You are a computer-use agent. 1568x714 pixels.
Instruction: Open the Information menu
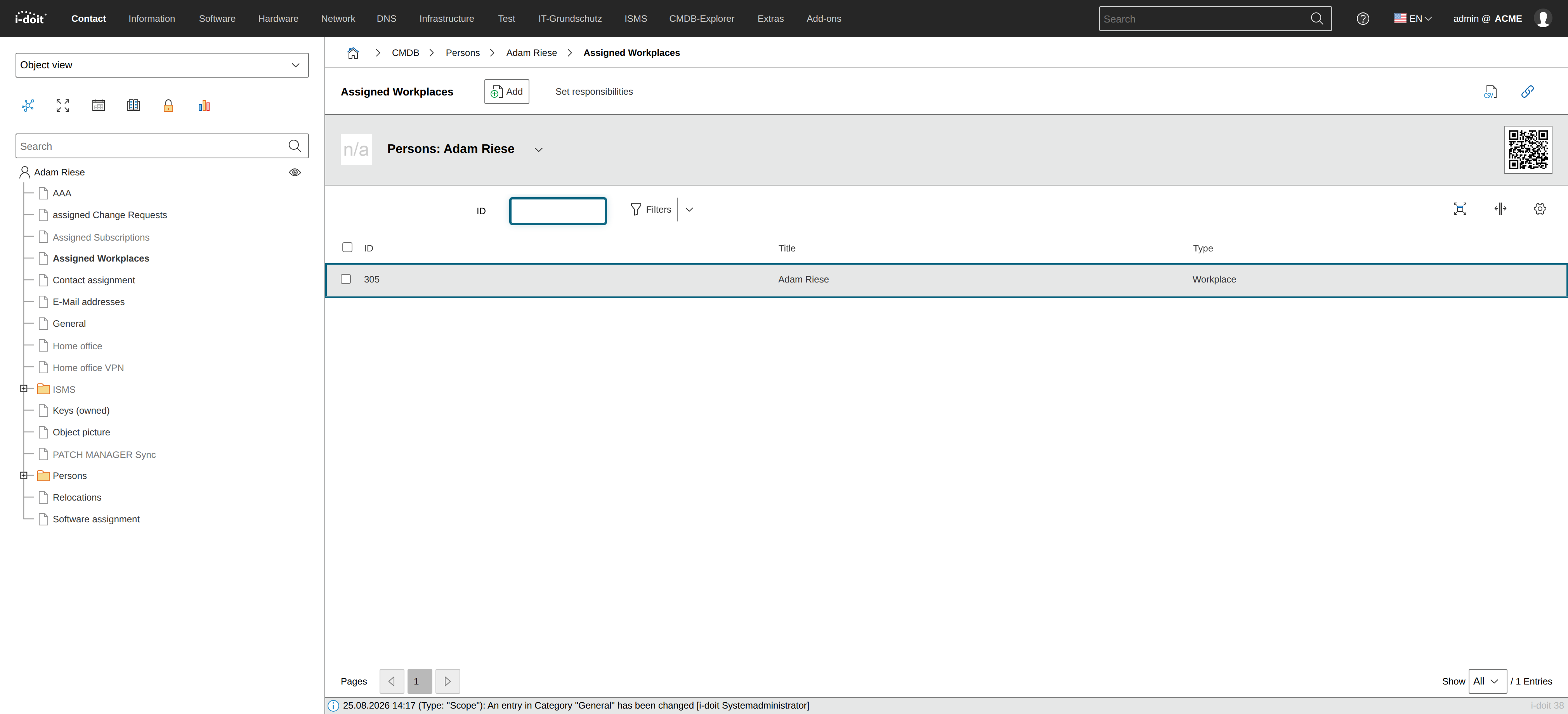152,19
